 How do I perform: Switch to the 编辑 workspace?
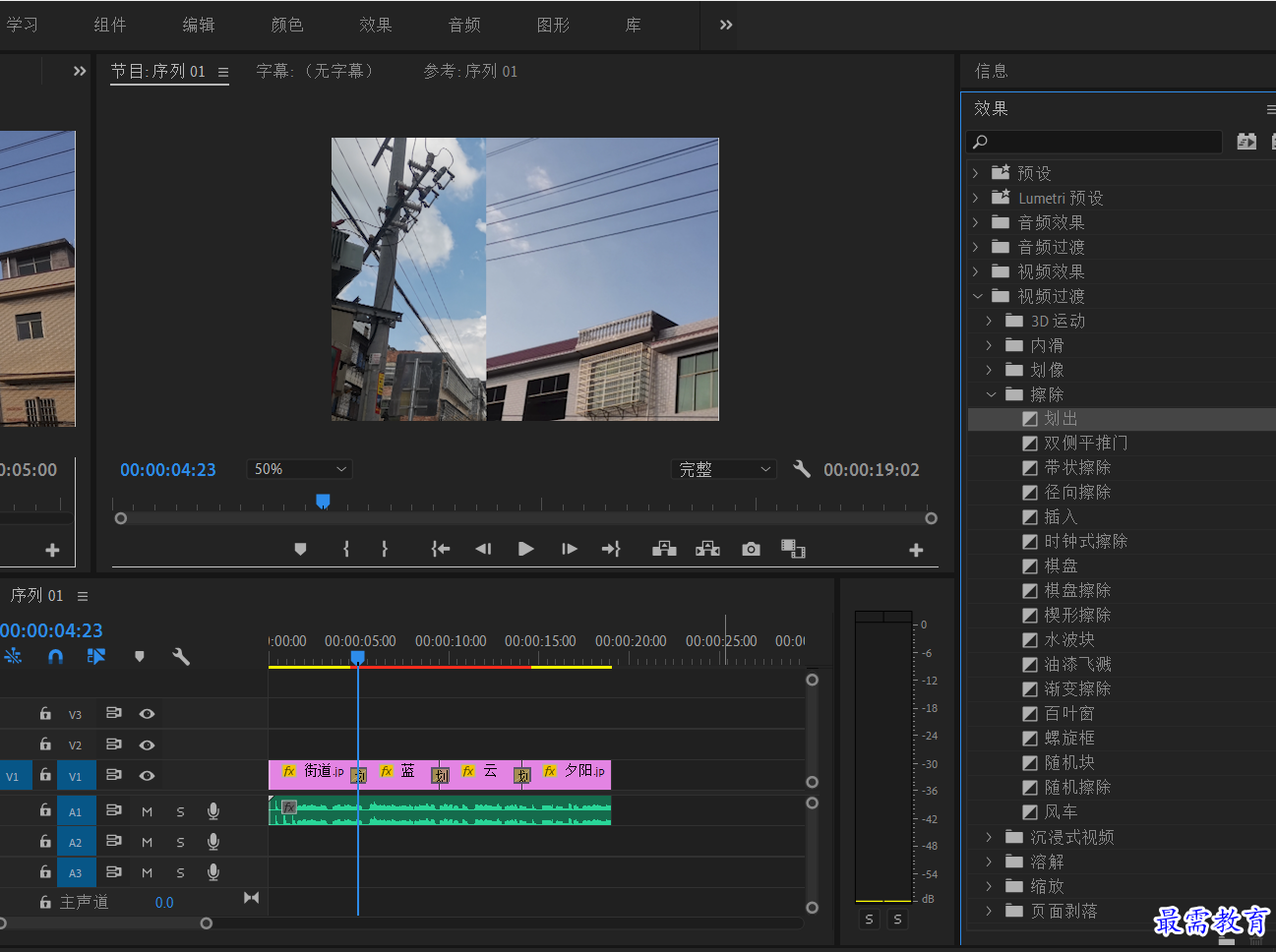point(199,25)
